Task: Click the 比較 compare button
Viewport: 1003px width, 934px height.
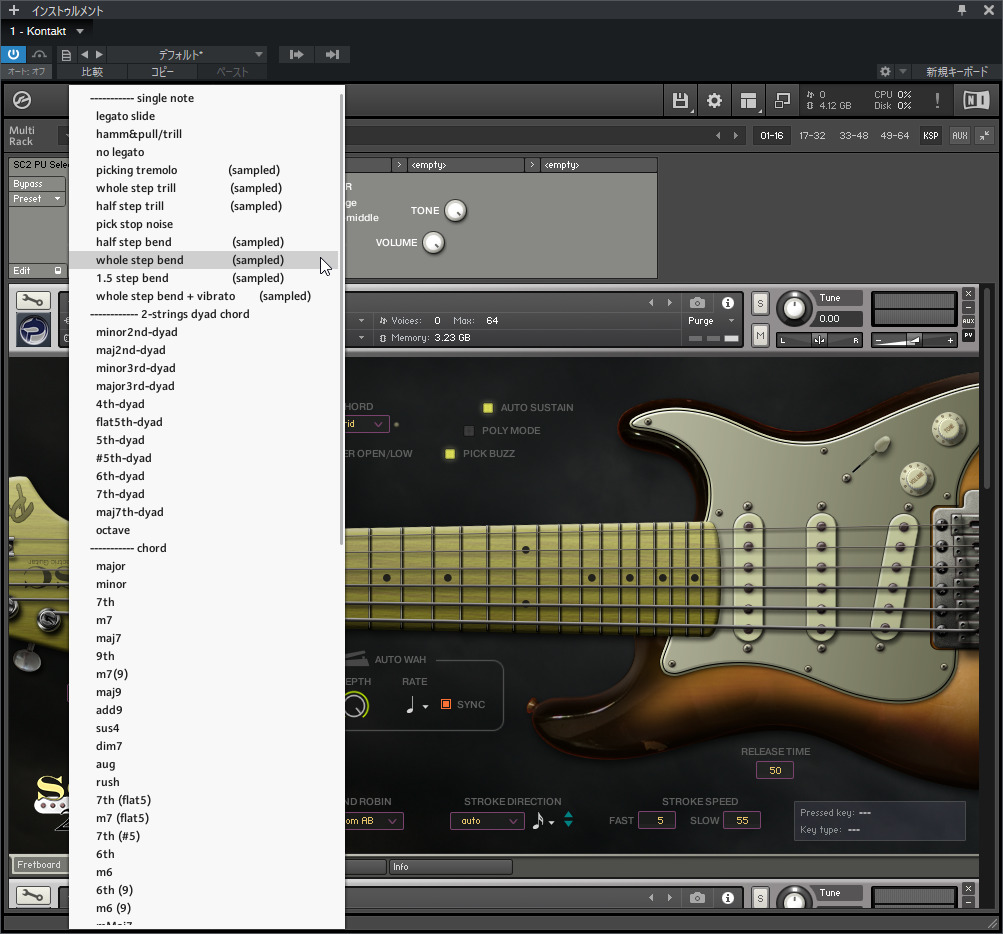Action: pyautogui.click(x=92, y=72)
